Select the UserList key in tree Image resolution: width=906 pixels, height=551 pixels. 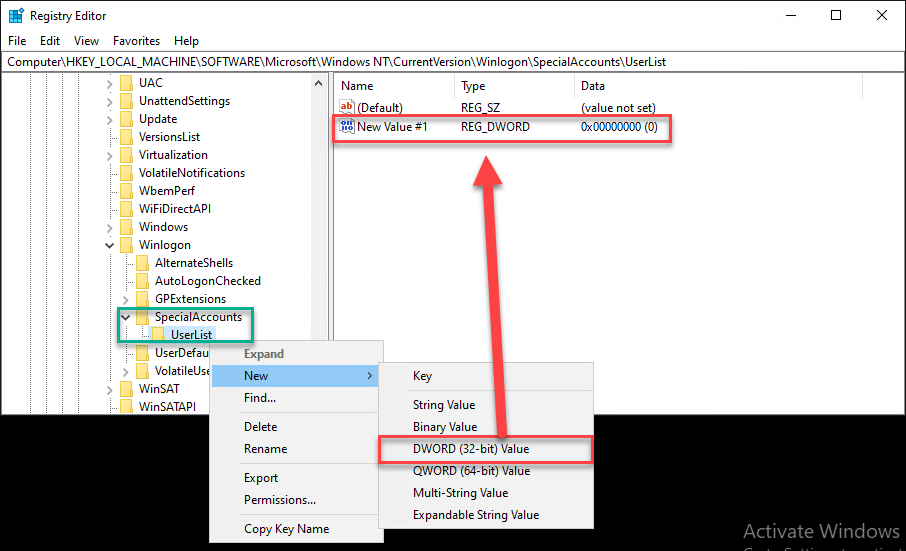(x=191, y=335)
